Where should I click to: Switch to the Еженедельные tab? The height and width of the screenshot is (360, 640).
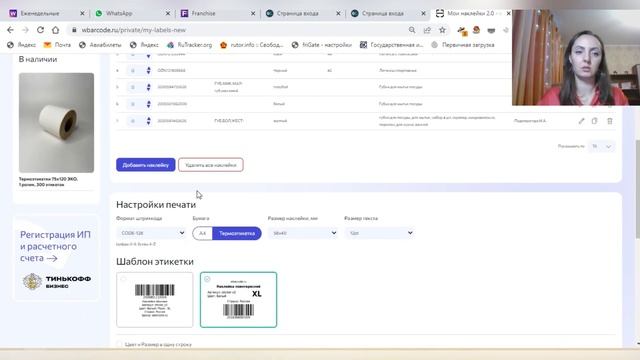[41, 13]
